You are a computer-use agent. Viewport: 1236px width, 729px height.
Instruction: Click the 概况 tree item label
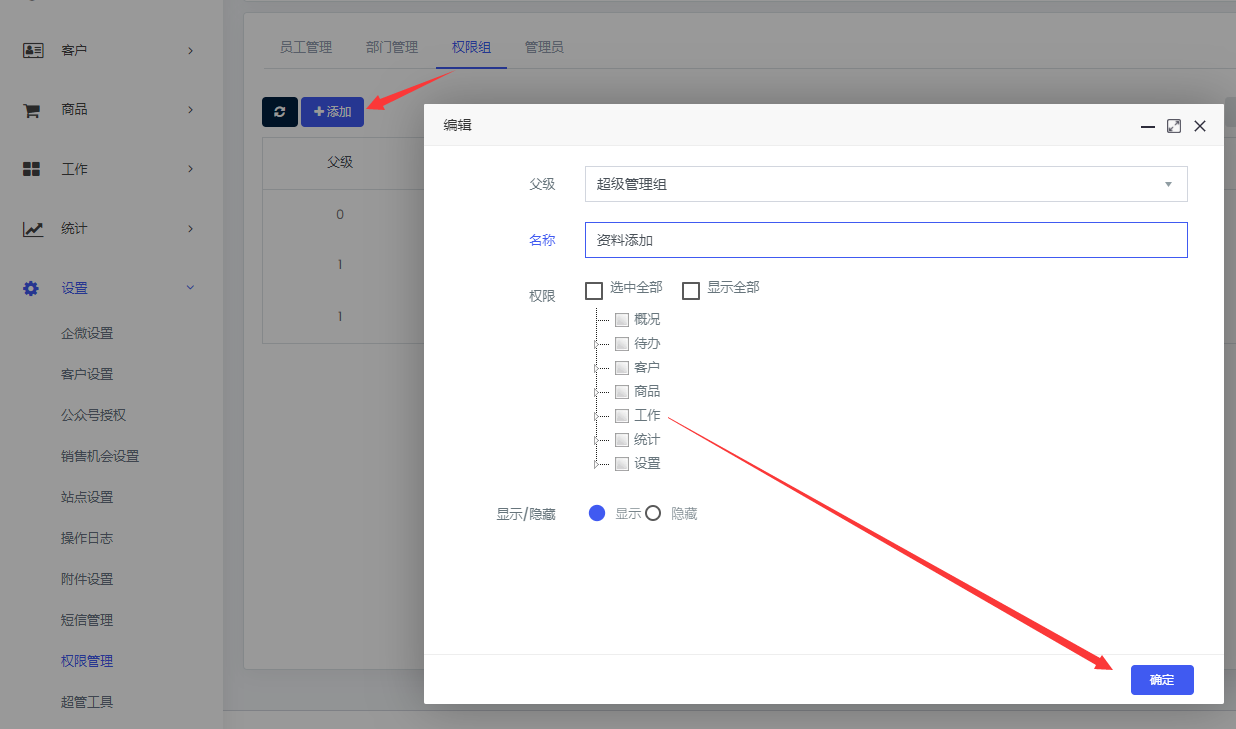[x=647, y=320]
